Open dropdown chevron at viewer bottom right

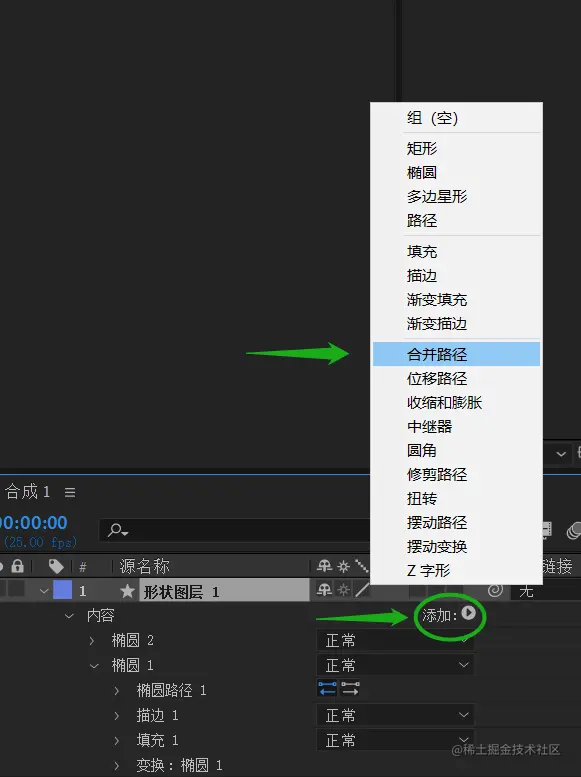pyautogui.click(x=561, y=453)
